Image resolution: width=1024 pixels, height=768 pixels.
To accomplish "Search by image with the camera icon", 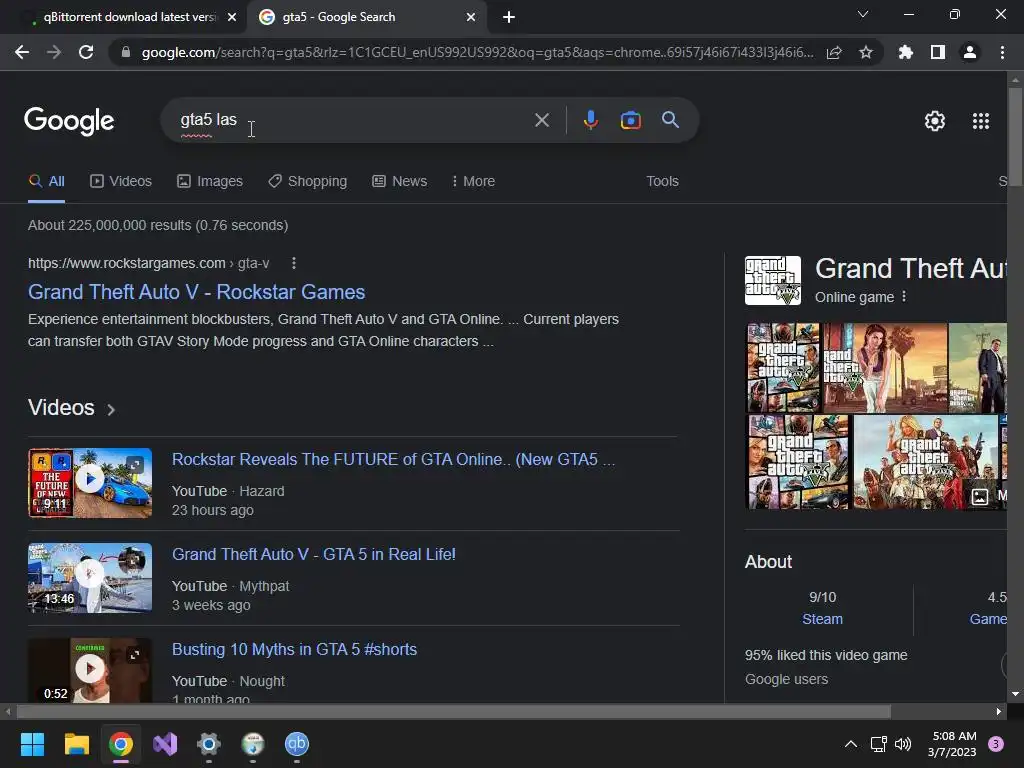I will click(x=630, y=120).
